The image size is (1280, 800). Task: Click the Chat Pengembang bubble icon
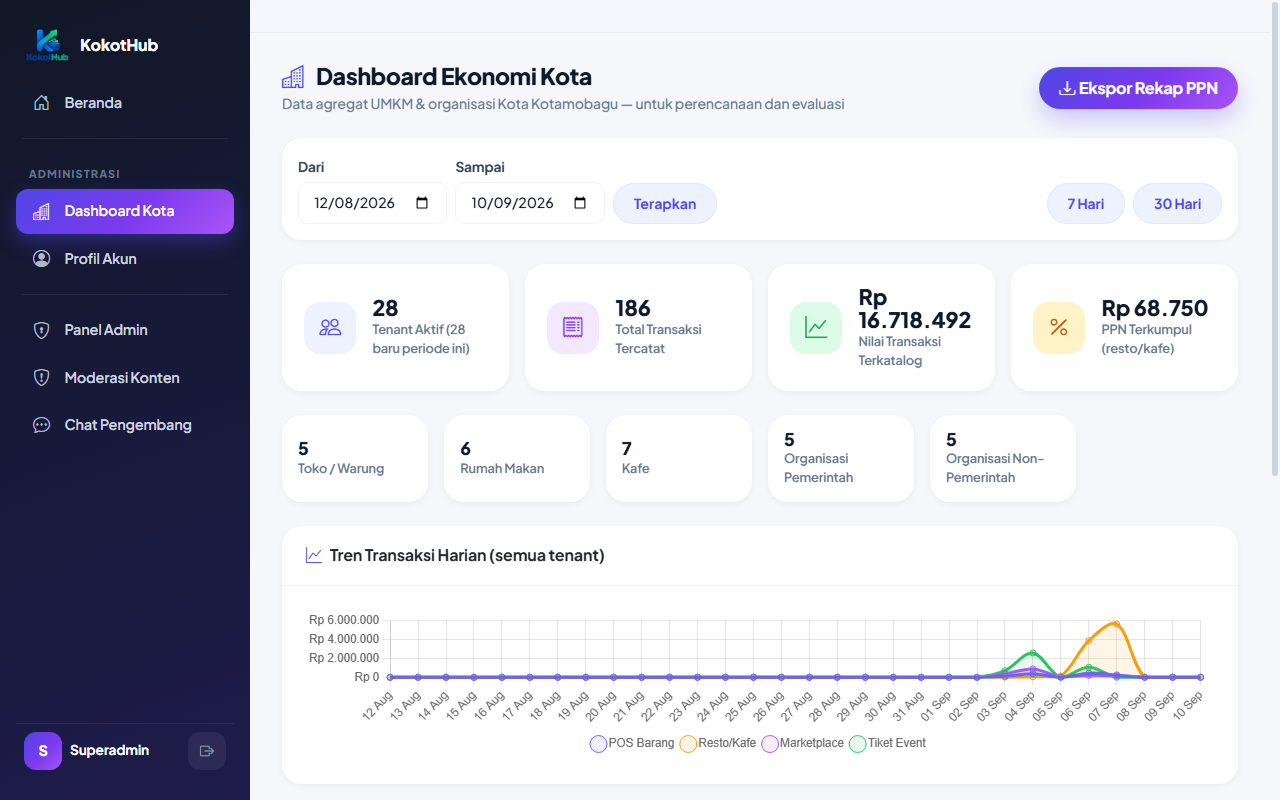click(x=41, y=425)
